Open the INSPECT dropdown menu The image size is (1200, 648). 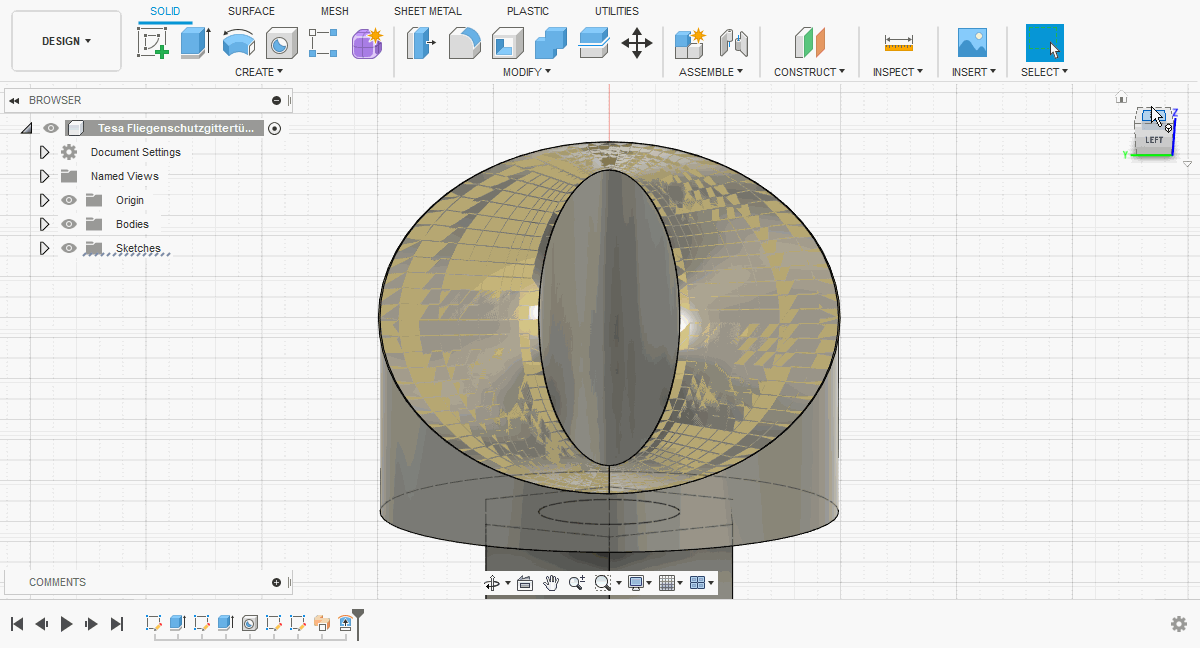[x=898, y=72]
